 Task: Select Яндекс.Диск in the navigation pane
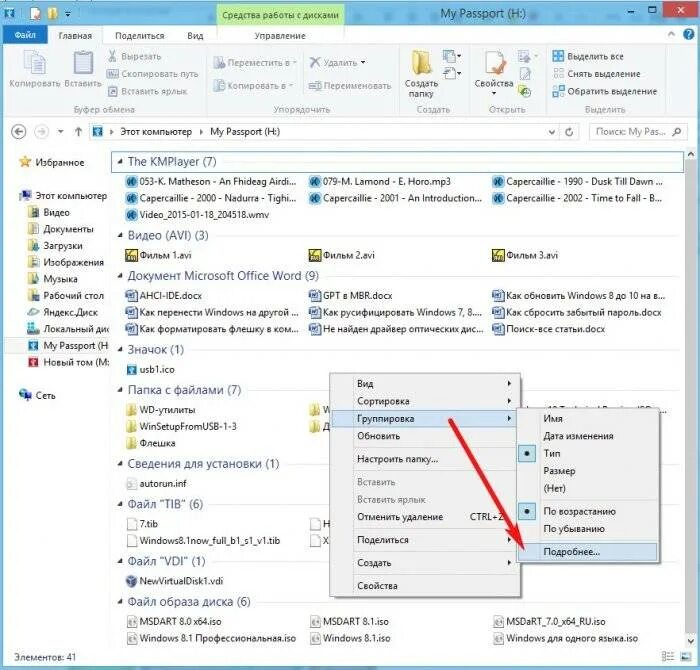tap(62, 312)
